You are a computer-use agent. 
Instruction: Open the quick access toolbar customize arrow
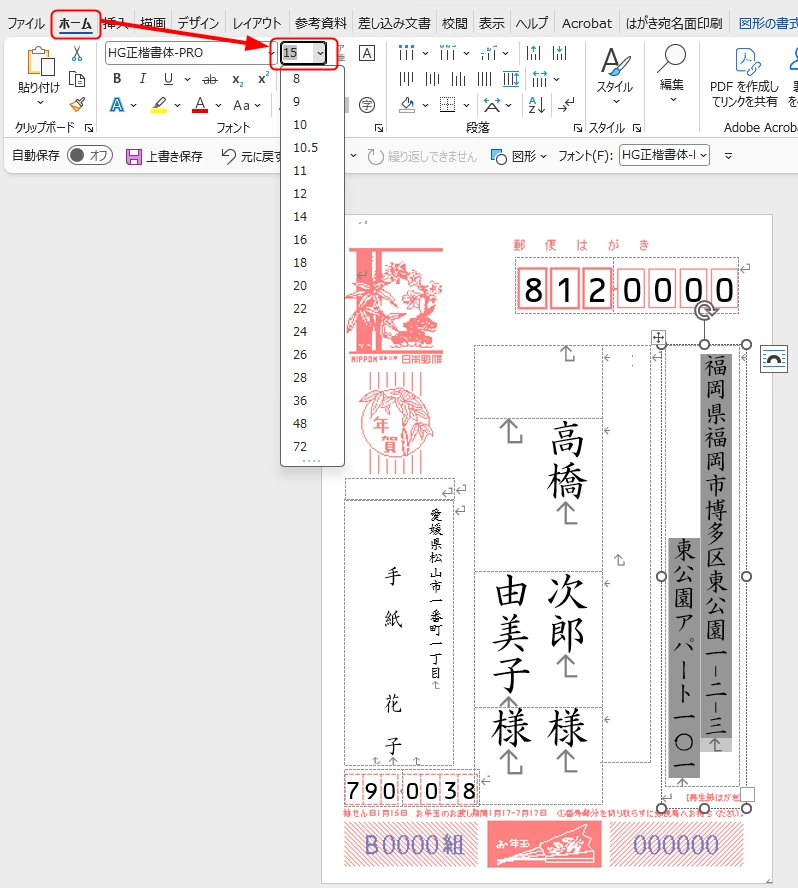click(x=728, y=156)
